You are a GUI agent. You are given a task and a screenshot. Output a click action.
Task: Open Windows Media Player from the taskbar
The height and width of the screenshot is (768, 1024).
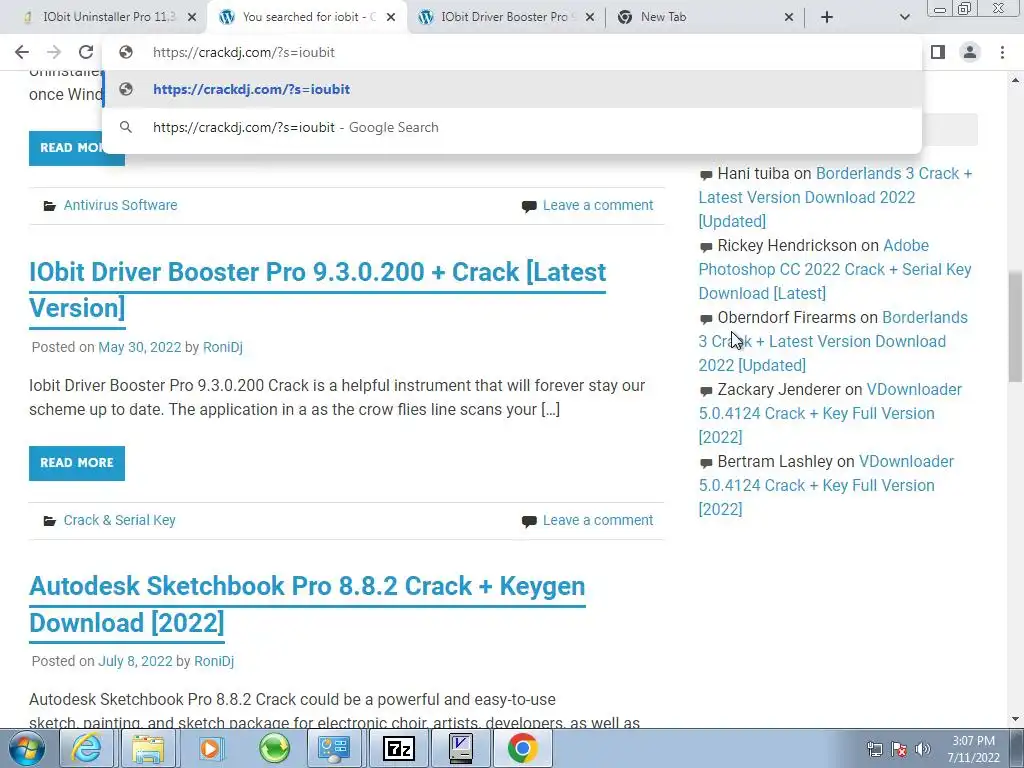pos(210,748)
